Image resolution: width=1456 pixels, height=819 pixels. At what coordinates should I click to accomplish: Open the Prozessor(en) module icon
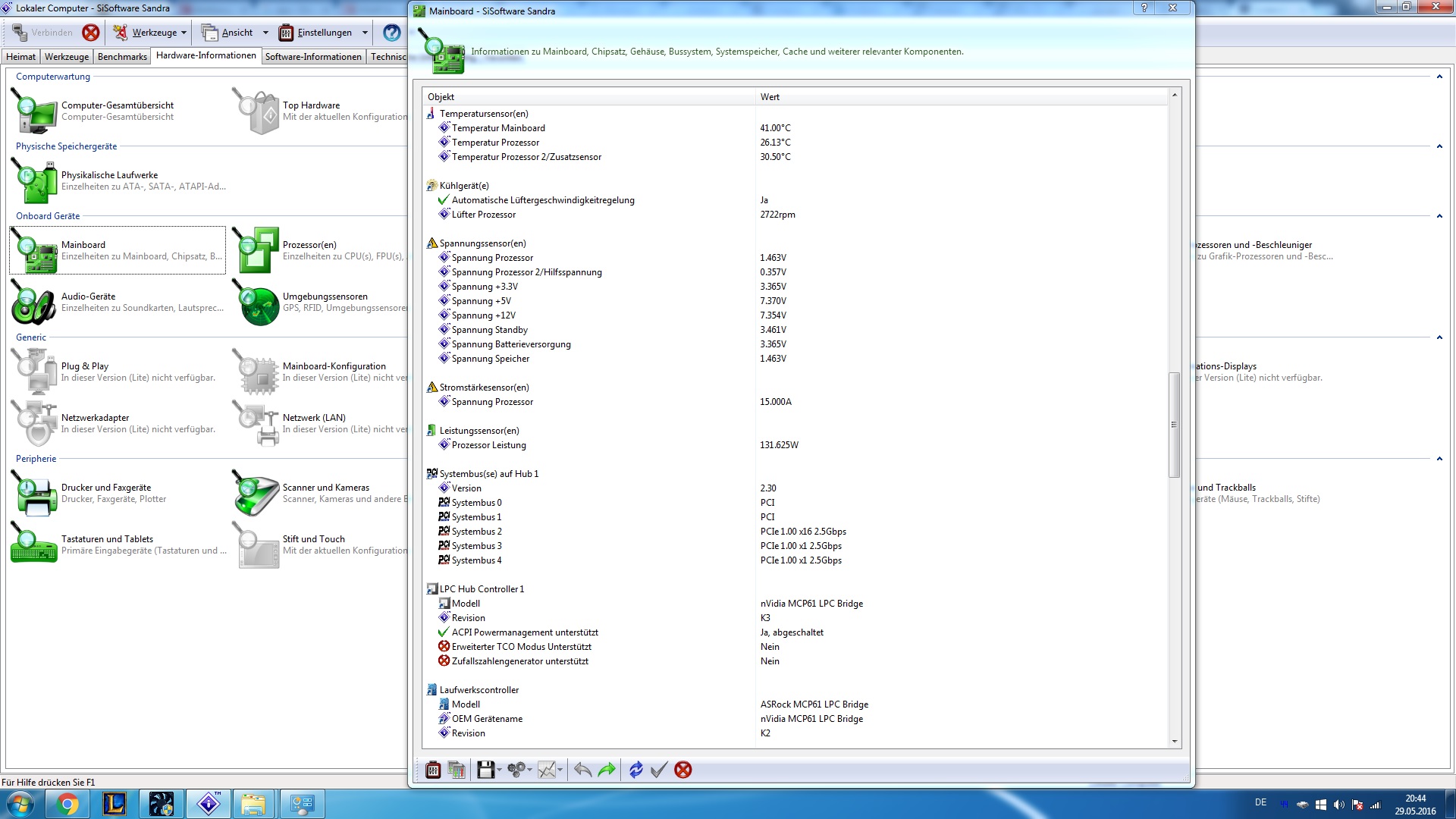(258, 250)
